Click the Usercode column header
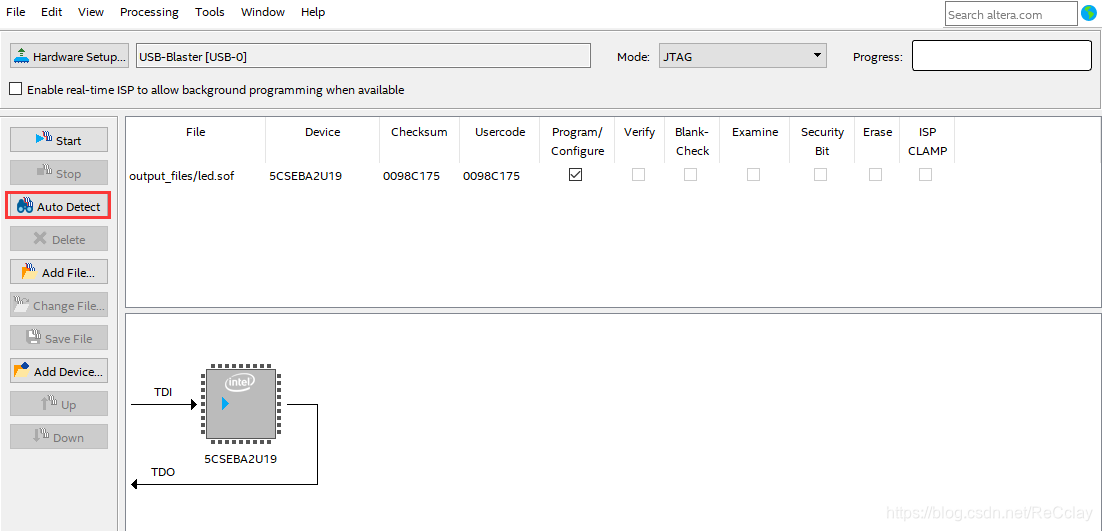This screenshot has width=1102, height=531. click(x=500, y=131)
